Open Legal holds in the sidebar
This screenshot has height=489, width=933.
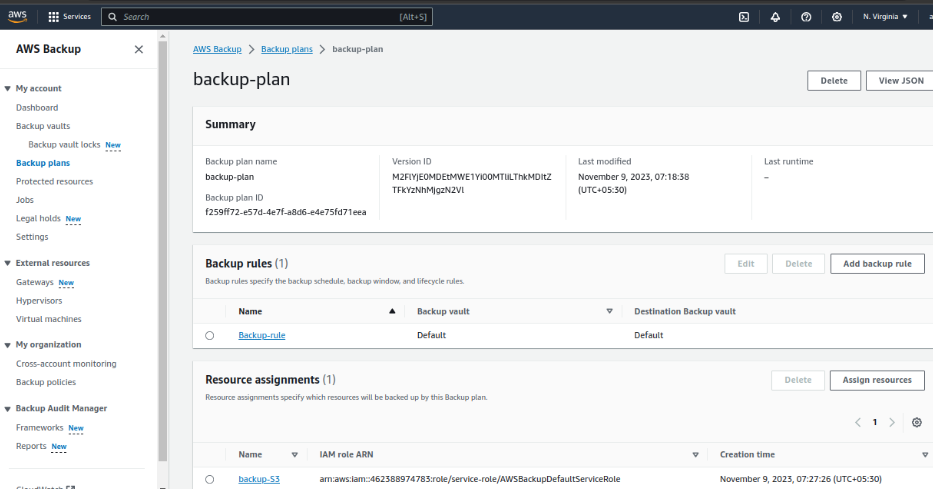coord(38,218)
